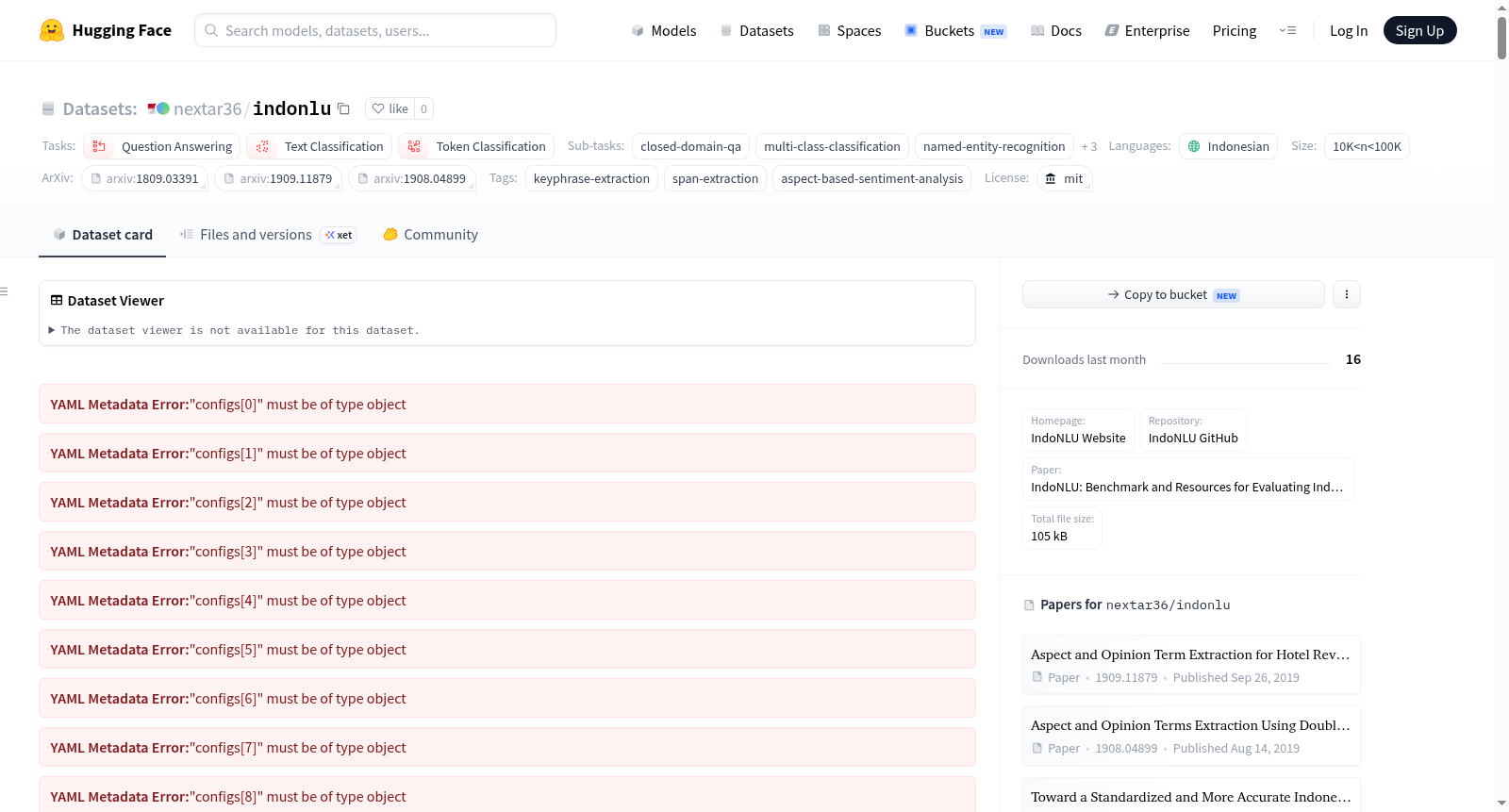This screenshot has width=1509, height=812.
Task: Click the indonlu dataset name
Action: (x=292, y=108)
